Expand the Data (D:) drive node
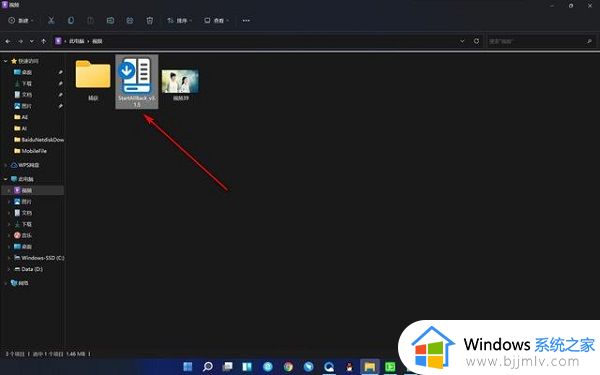600x375 pixels. tap(9, 269)
